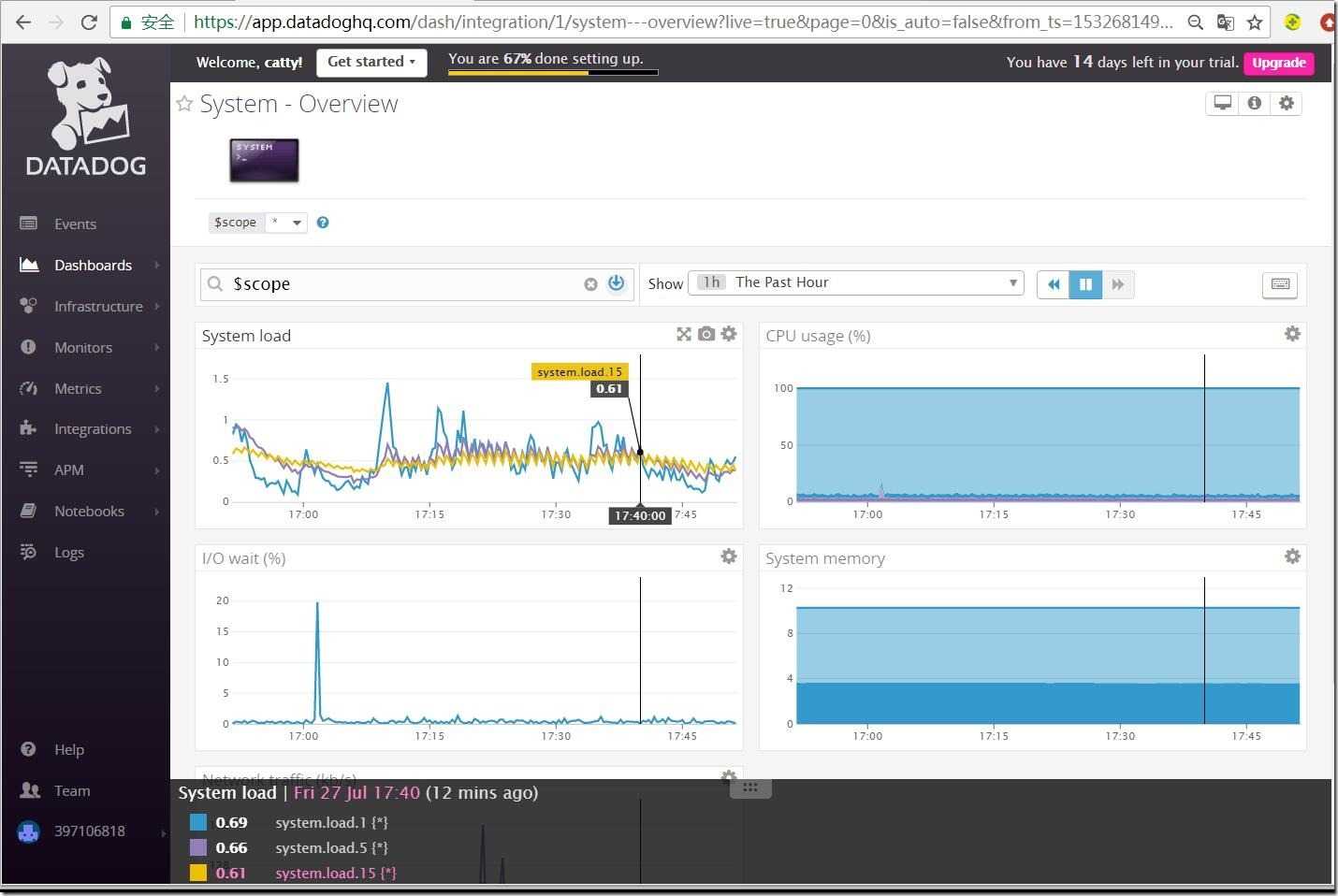This screenshot has height=896, width=1338.
Task: Open the $scope template variable dropdown
Action: 285,223
